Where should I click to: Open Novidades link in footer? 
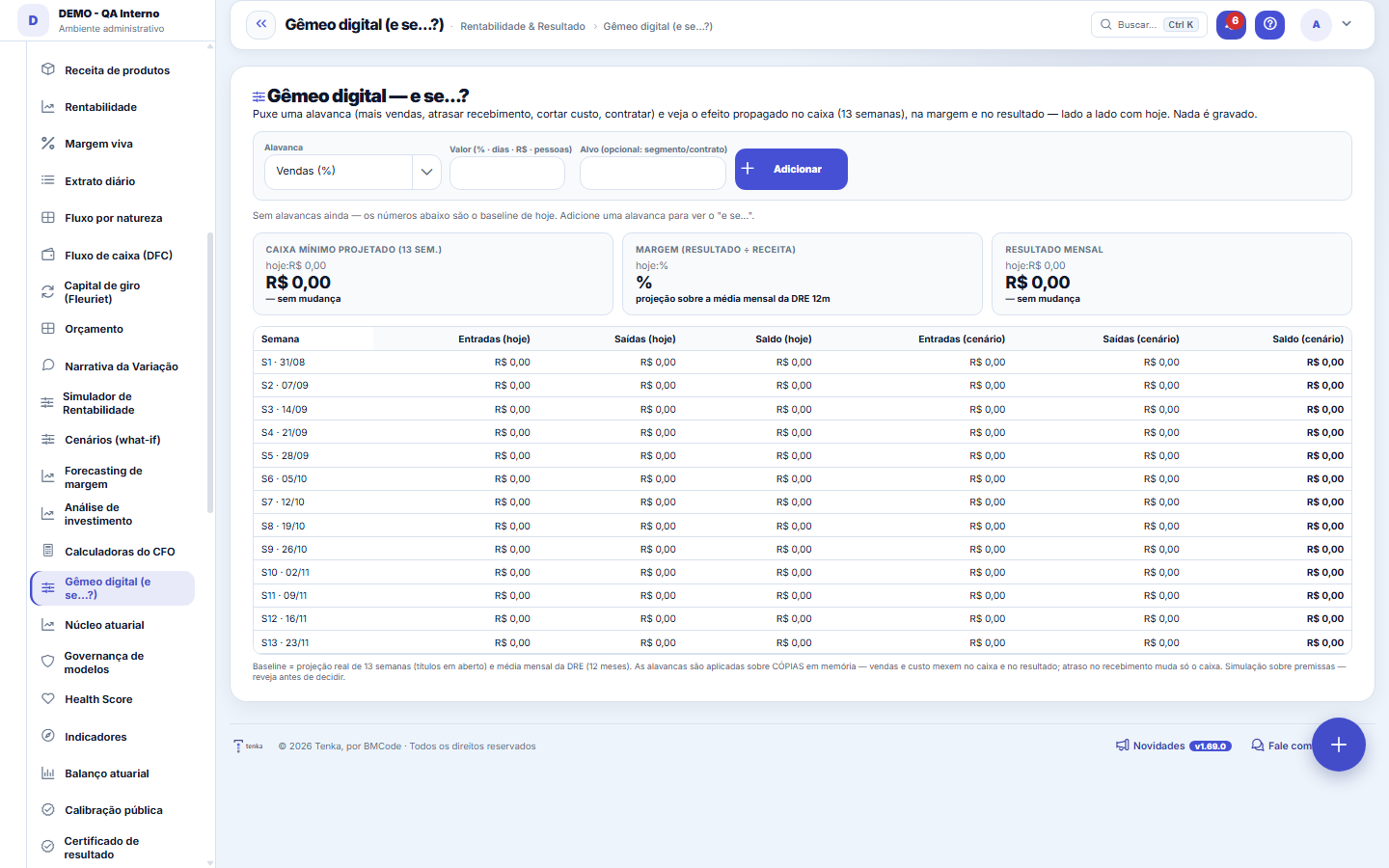click(x=1173, y=746)
